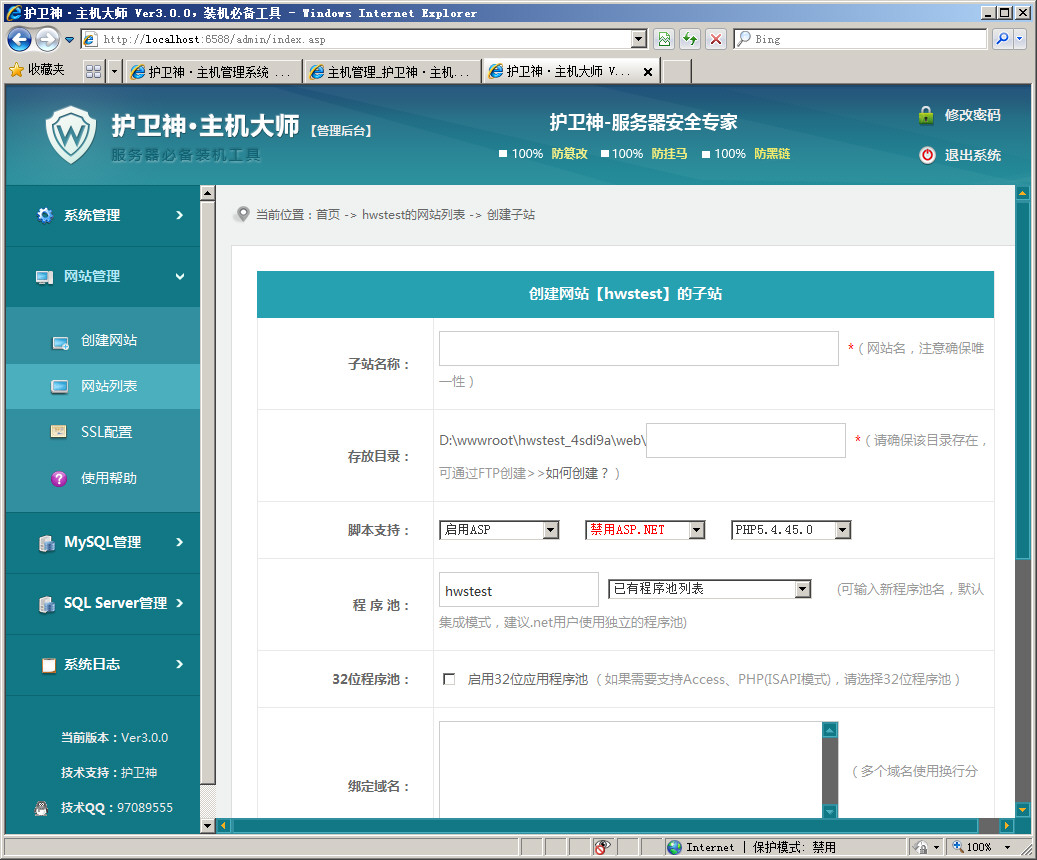Image resolution: width=1037 pixels, height=860 pixels.
Task: Collapse the 网站管理 menu
Action: (103, 277)
